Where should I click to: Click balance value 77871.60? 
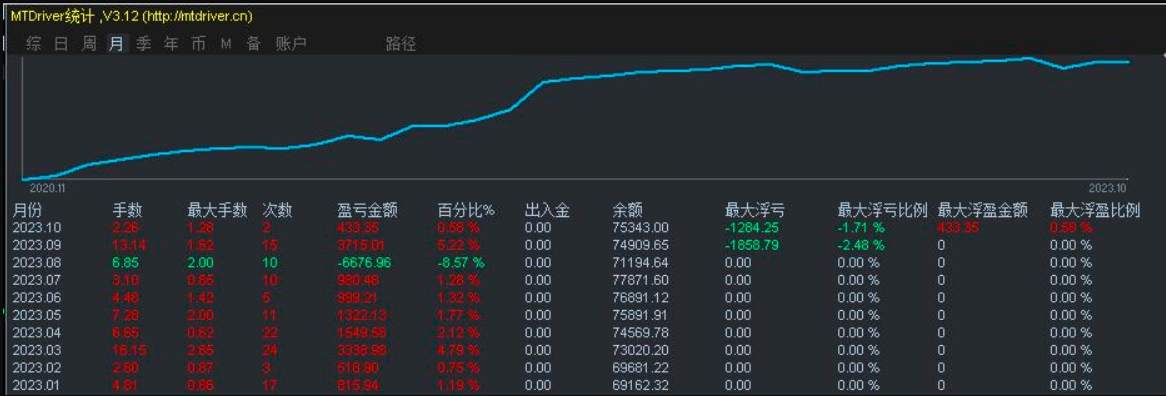point(640,280)
